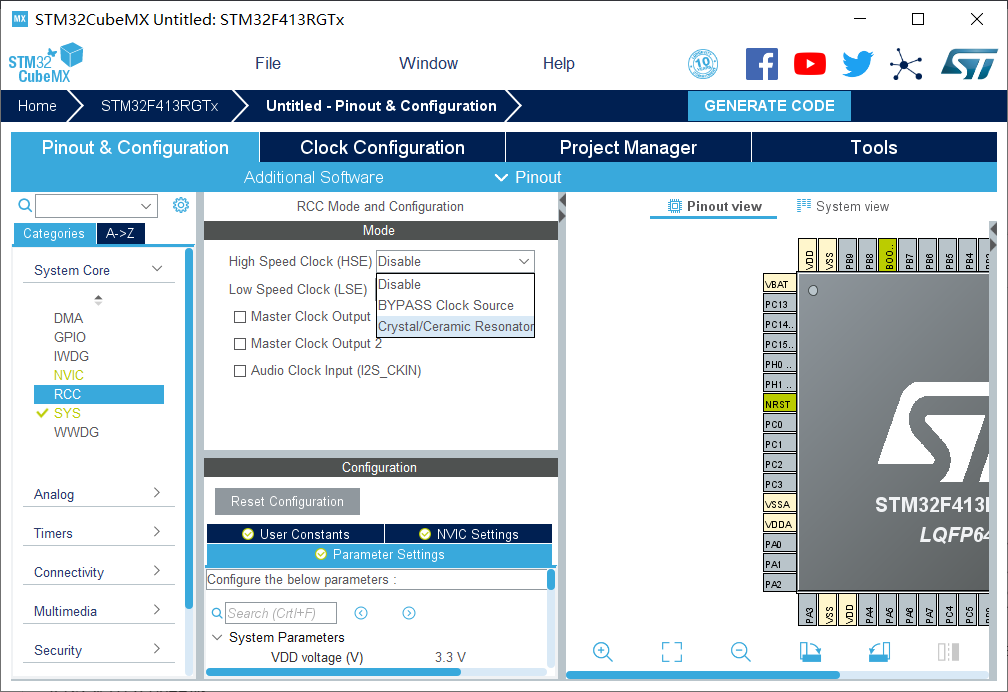Image resolution: width=1008 pixels, height=692 pixels.
Task: Click the PC13 pin on chip
Action: pyautogui.click(x=779, y=304)
